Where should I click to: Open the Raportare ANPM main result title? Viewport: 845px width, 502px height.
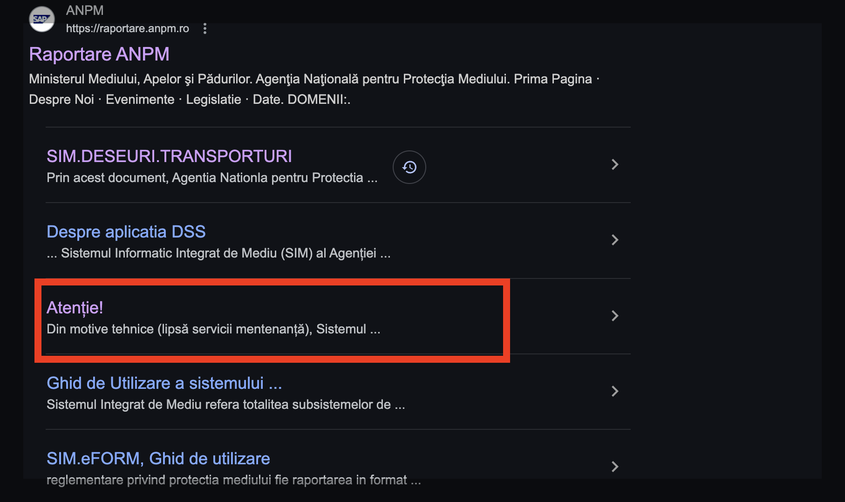pos(99,54)
